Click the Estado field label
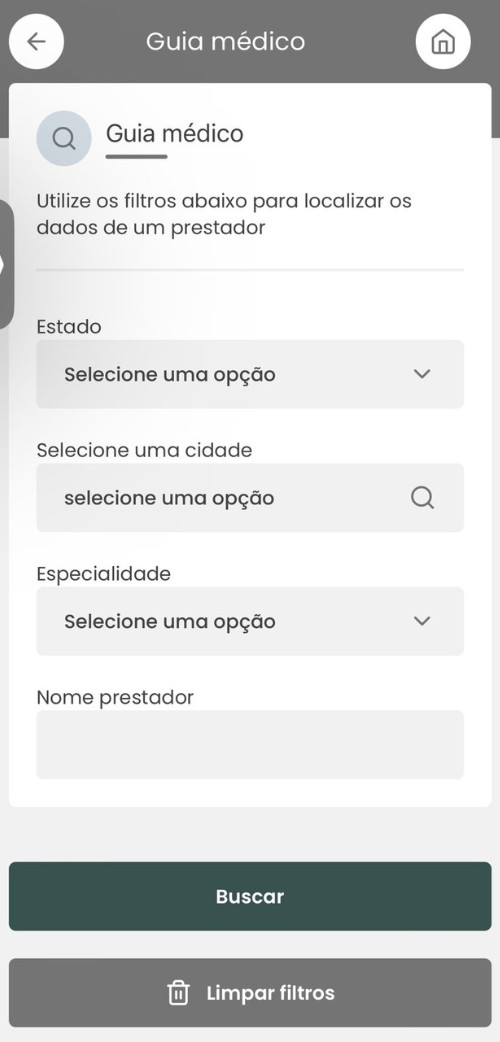 (69, 326)
